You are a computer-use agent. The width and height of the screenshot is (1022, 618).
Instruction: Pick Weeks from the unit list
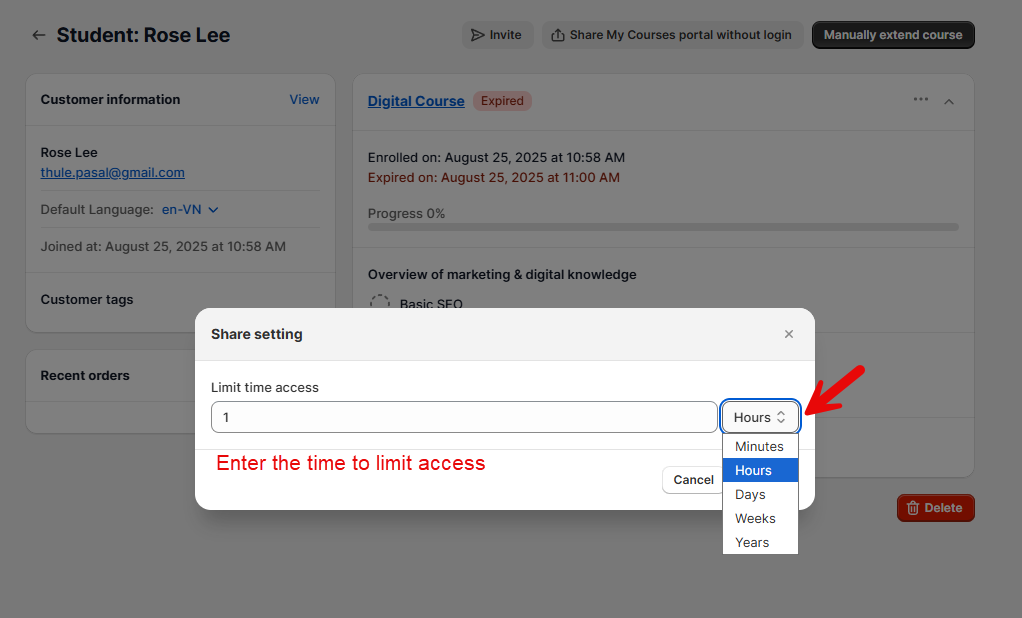click(759, 518)
